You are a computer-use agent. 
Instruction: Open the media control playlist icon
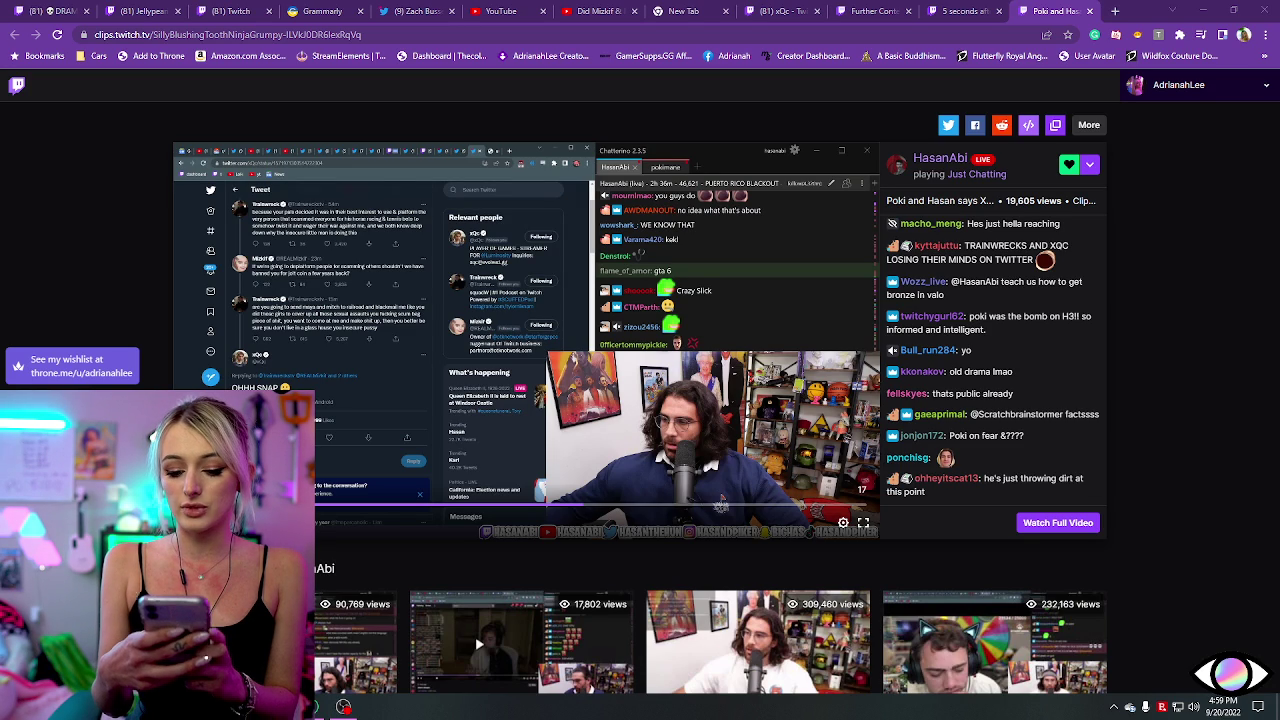tap(1201, 34)
